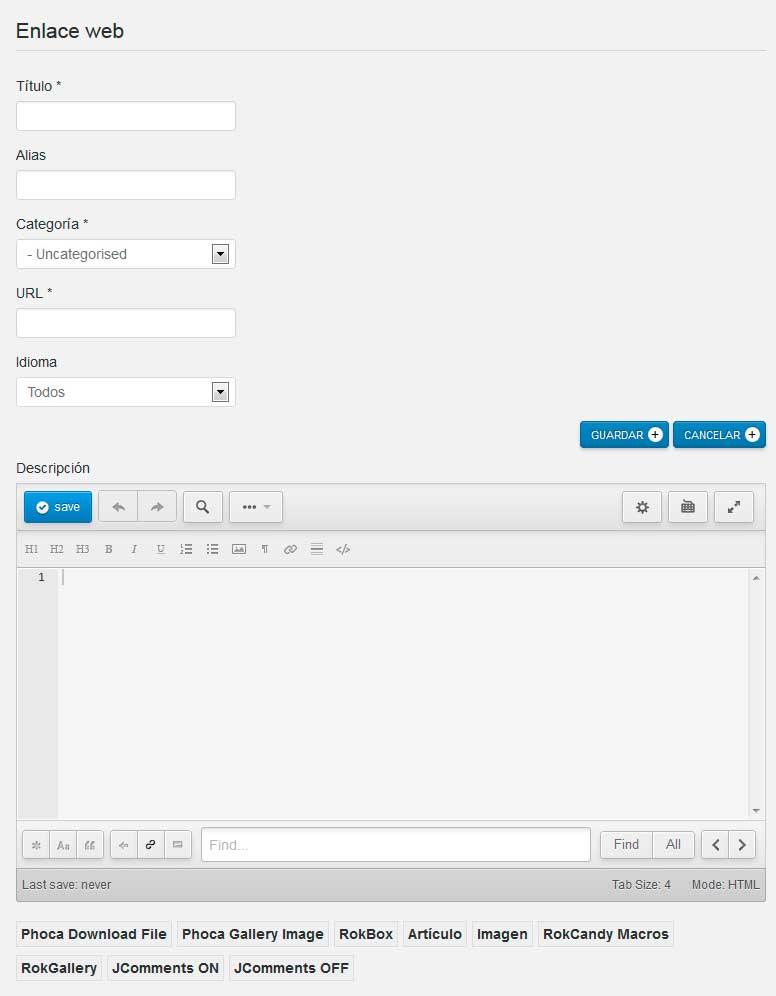Toggle editor fullscreen mode
776x996 pixels.
point(734,507)
